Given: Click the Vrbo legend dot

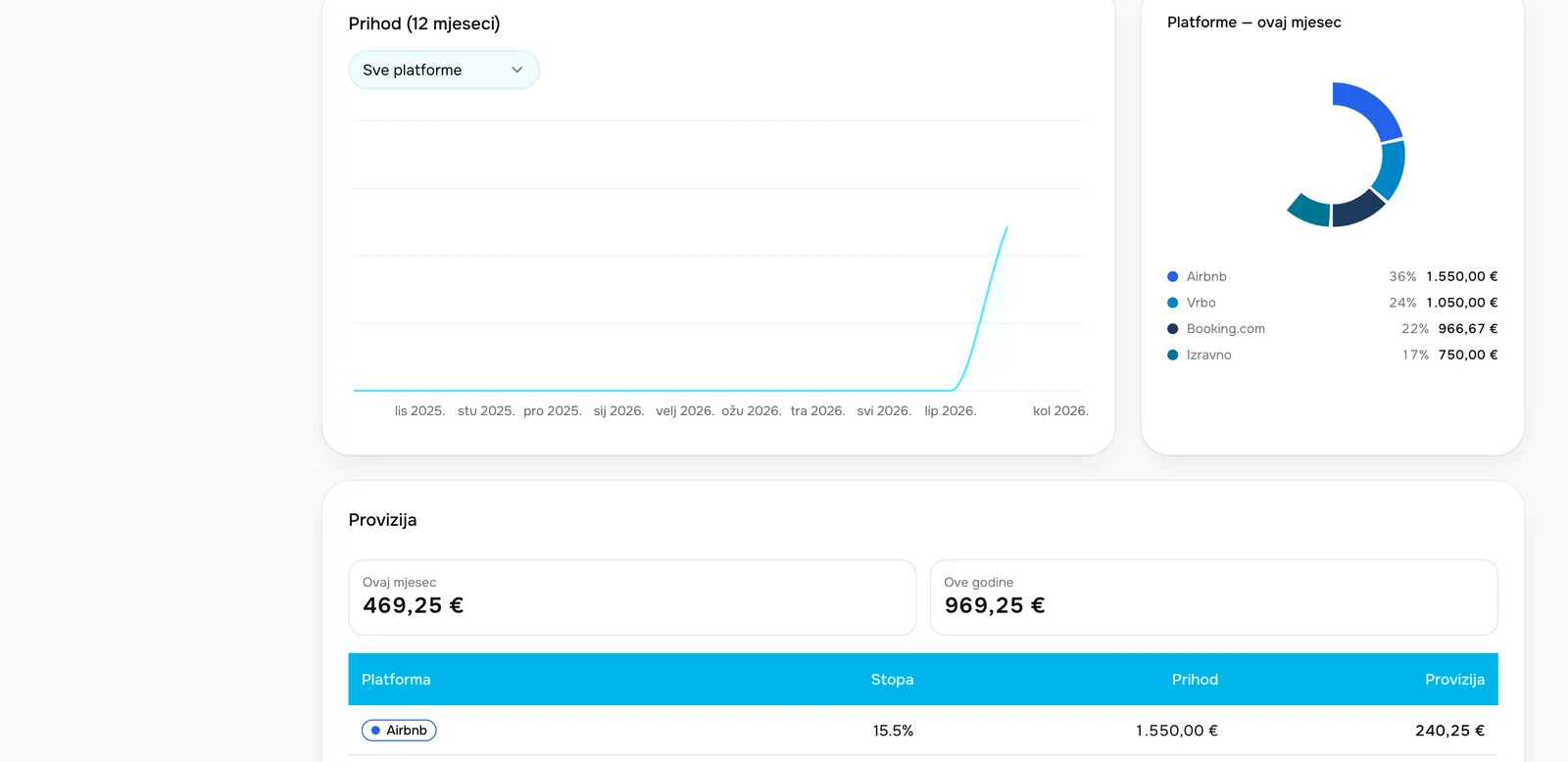Looking at the screenshot, I should [1172, 303].
